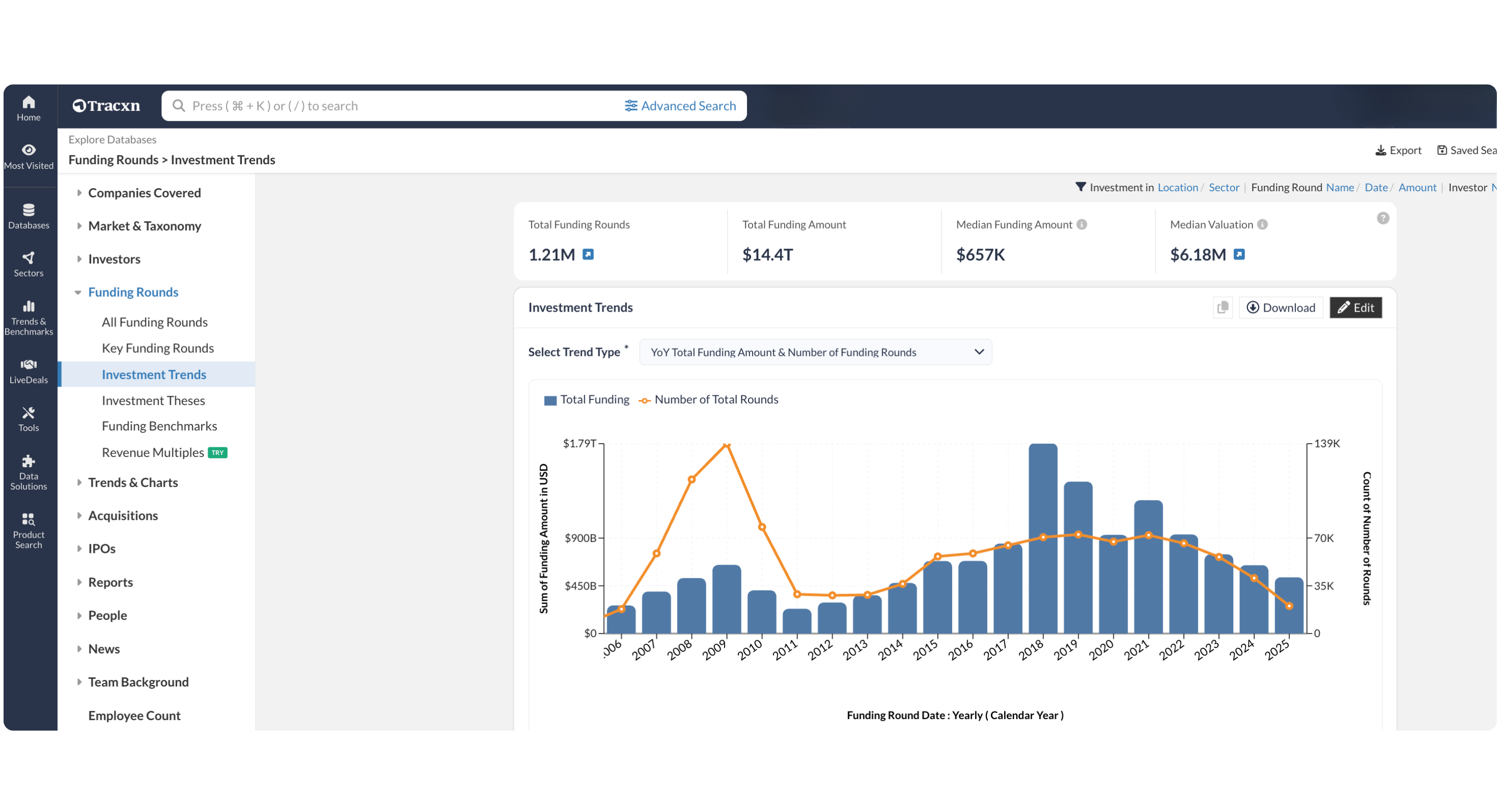Select Key Funding Rounds menu item
The image size is (1497, 812).
[158, 348]
